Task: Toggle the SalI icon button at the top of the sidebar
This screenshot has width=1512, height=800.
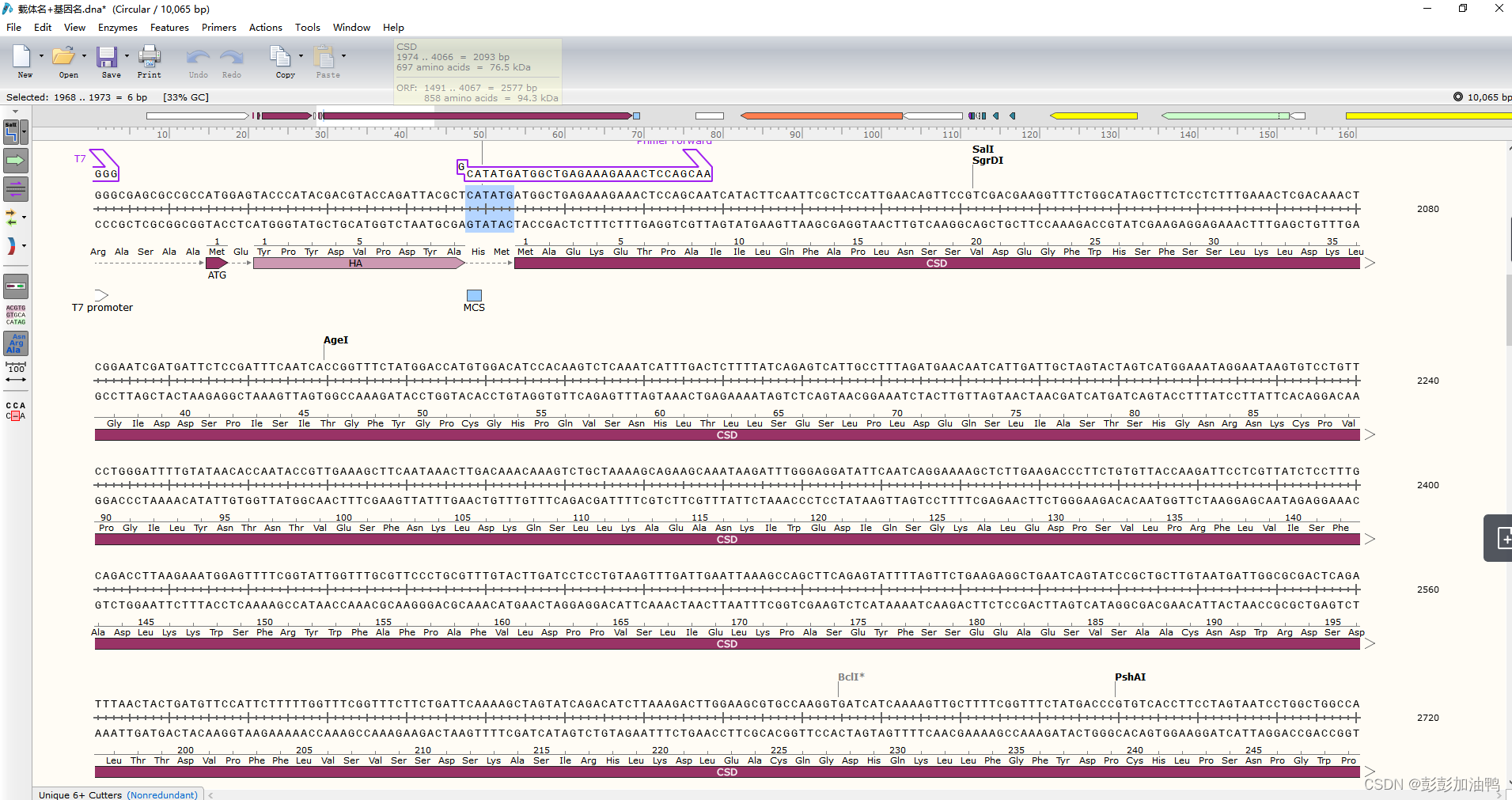Action: (x=11, y=131)
